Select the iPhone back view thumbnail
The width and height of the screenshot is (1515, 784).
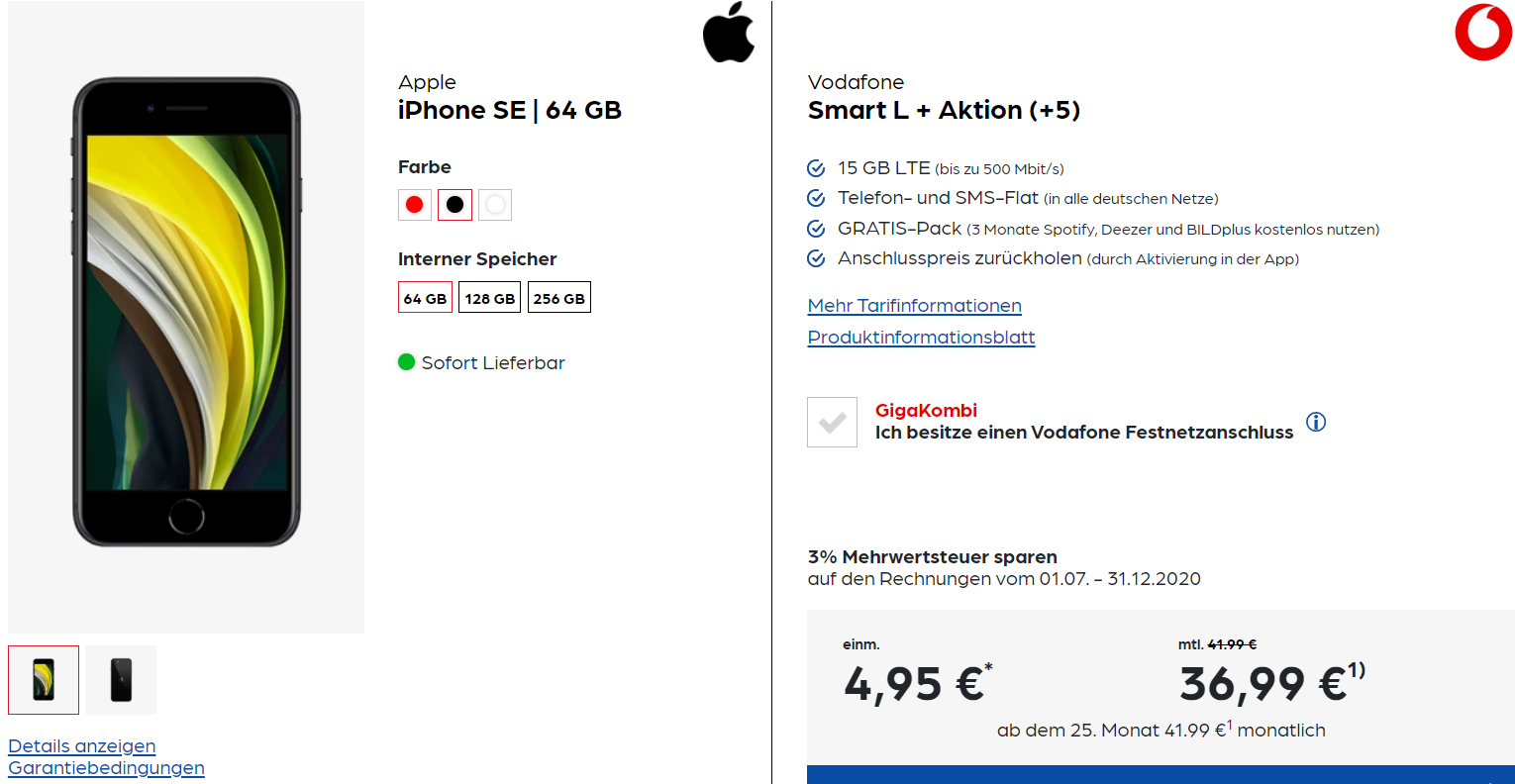[x=121, y=680]
